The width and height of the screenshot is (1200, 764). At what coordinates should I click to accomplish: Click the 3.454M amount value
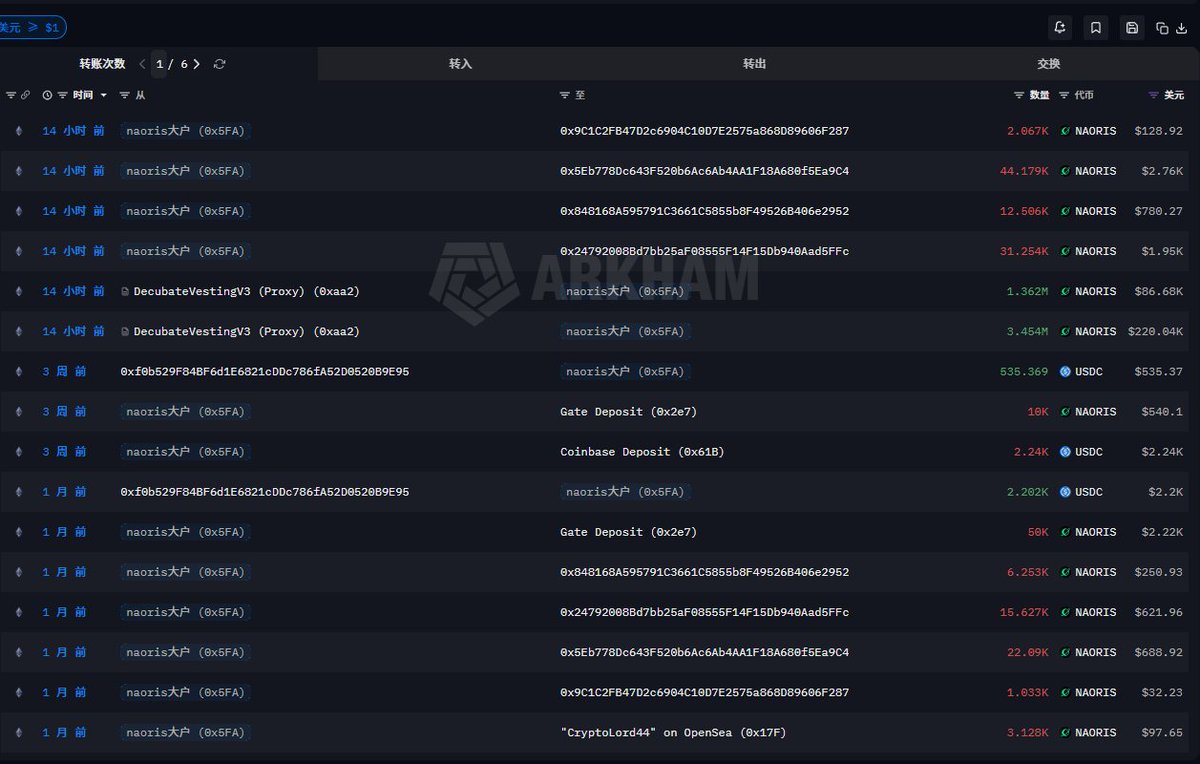(x=1027, y=331)
